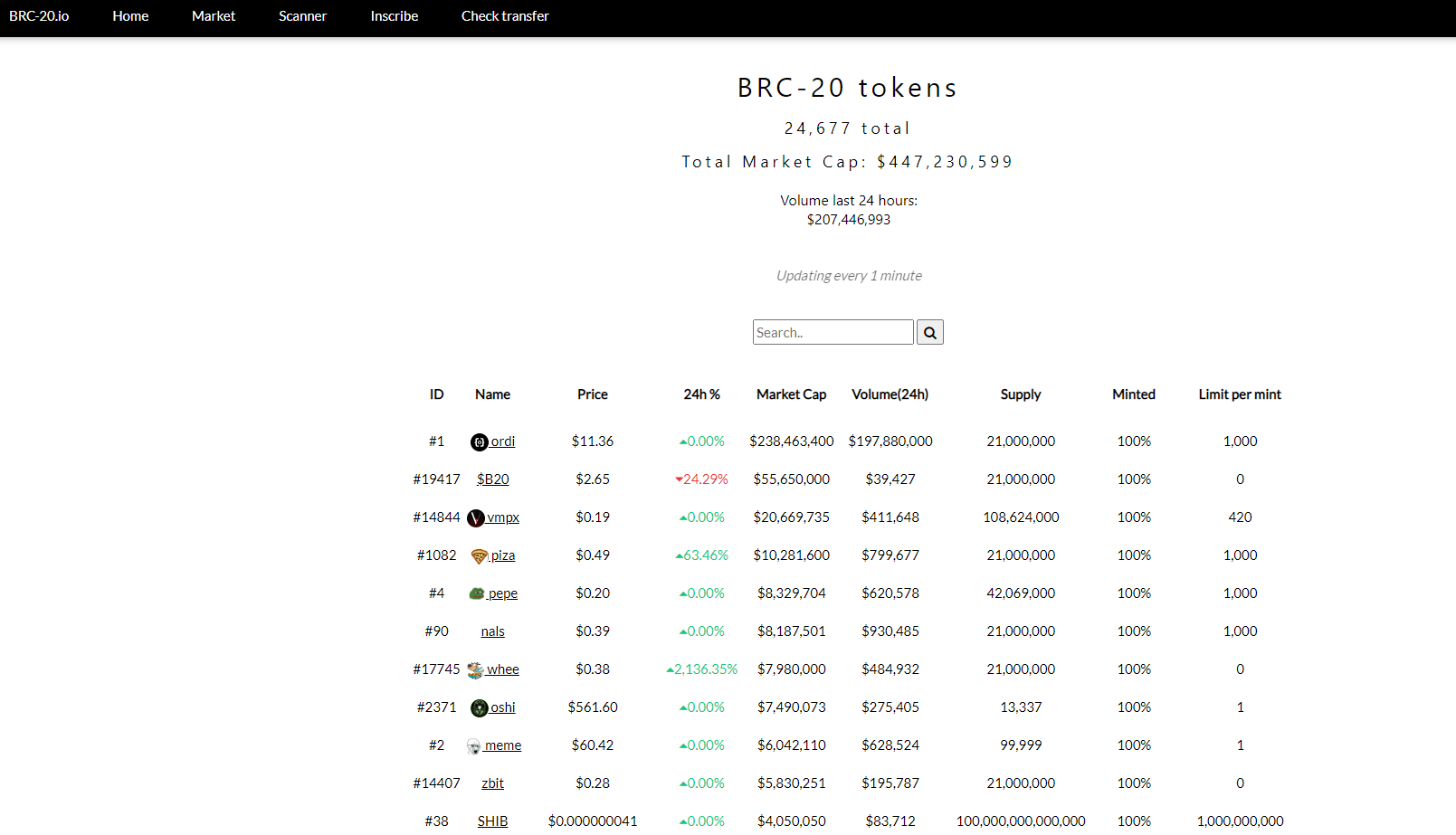The width and height of the screenshot is (1456, 835).
Task: Open the $B20 token link
Action: coord(493,479)
